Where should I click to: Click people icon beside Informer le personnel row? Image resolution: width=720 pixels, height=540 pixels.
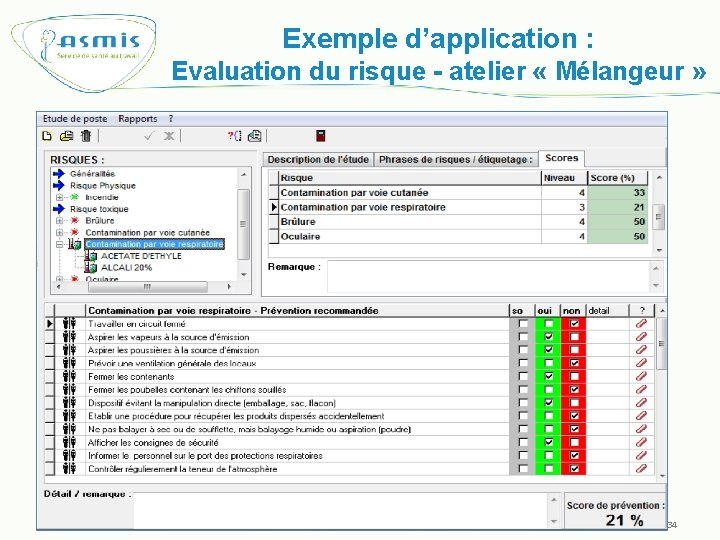(69, 456)
